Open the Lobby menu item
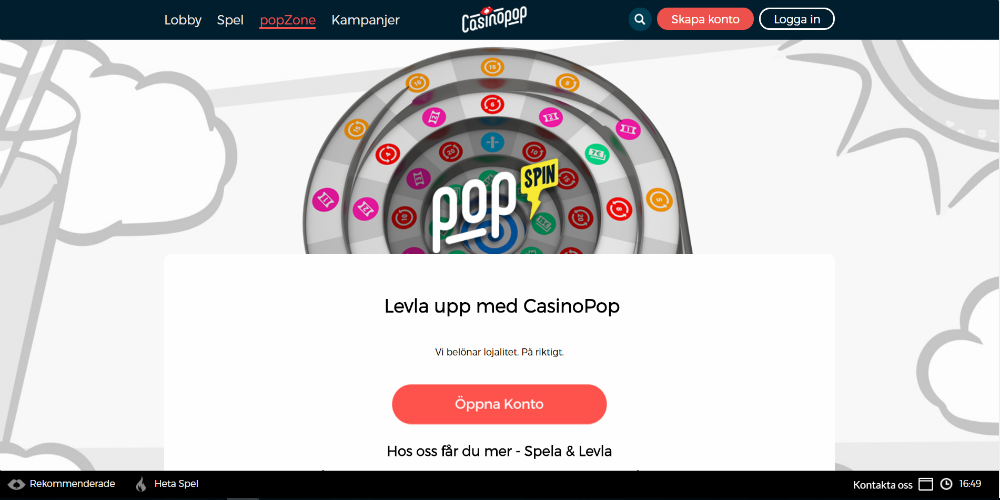 pos(182,20)
